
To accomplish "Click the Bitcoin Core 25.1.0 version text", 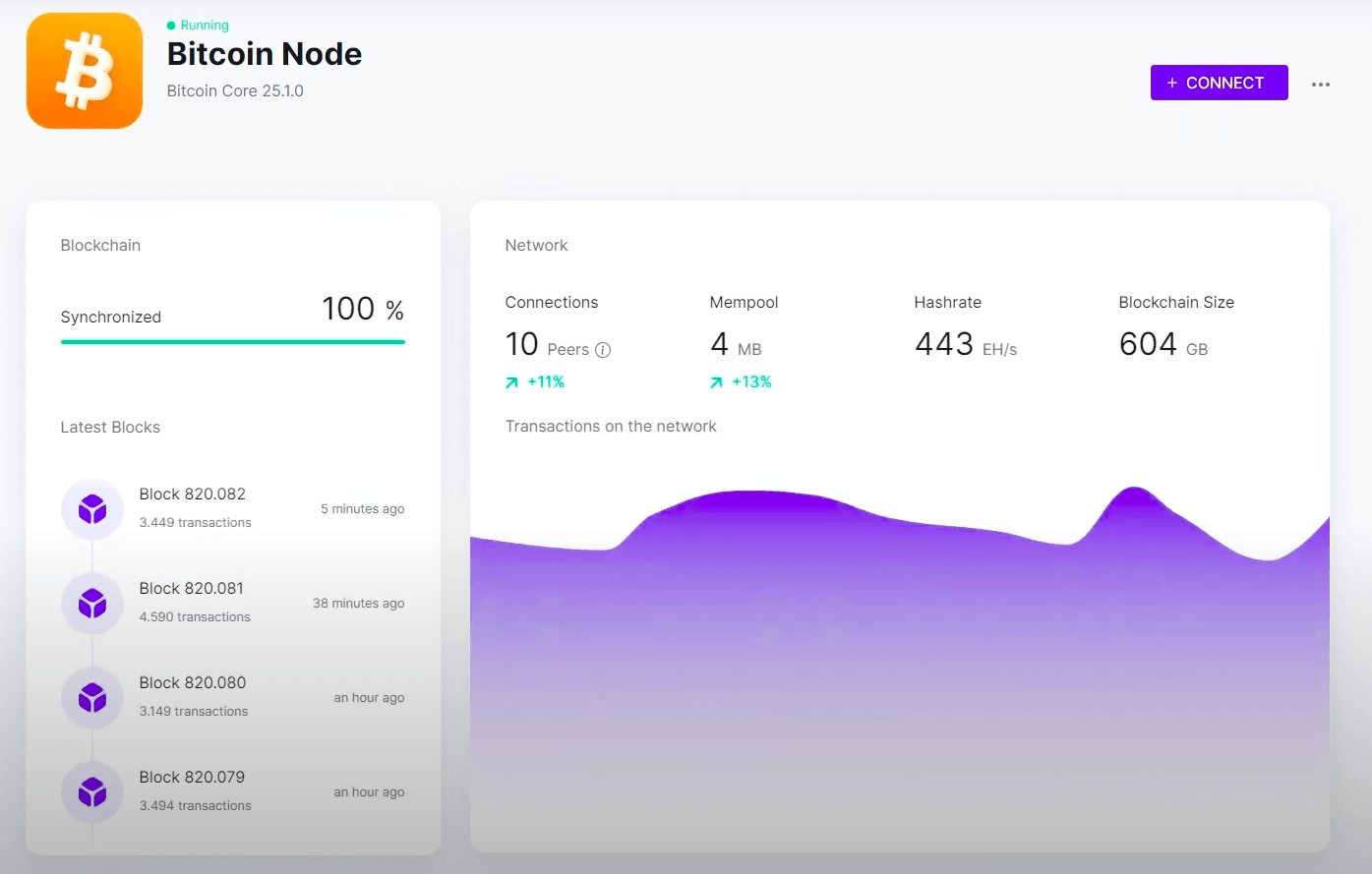I will point(235,91).
